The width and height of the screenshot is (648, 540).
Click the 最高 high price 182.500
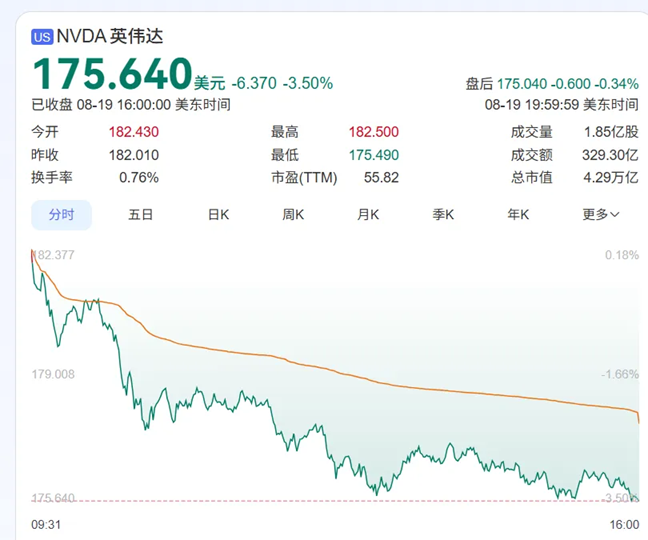pyautogui.click(x=372, y=132)
